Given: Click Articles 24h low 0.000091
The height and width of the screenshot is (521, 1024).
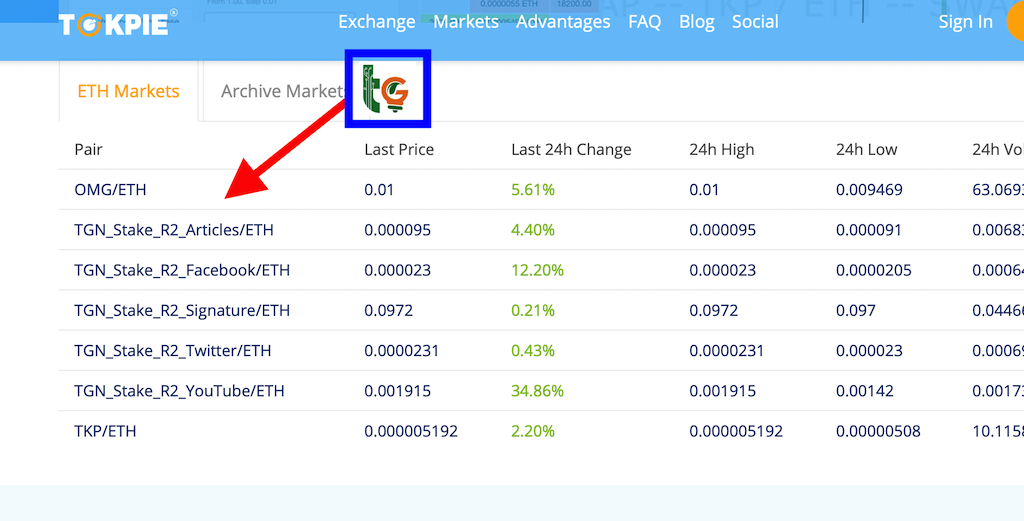Looking at the screenshot, I should tap(869, 230).
